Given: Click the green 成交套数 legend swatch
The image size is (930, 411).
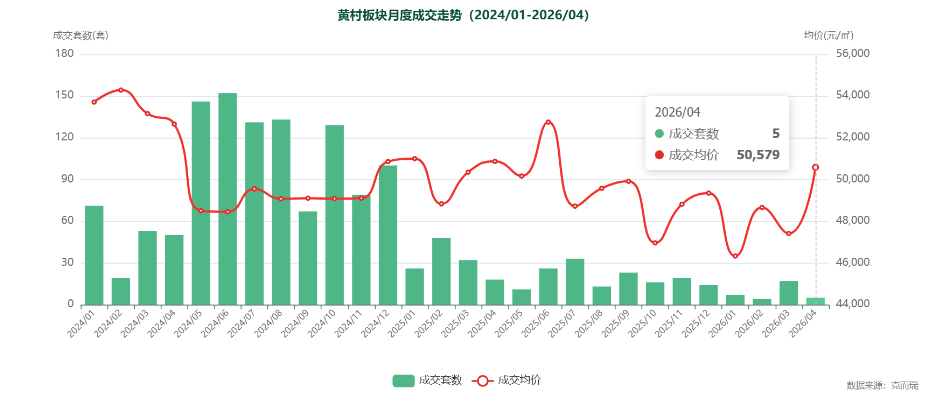Looking at the screenshot, I should [403, 381].
